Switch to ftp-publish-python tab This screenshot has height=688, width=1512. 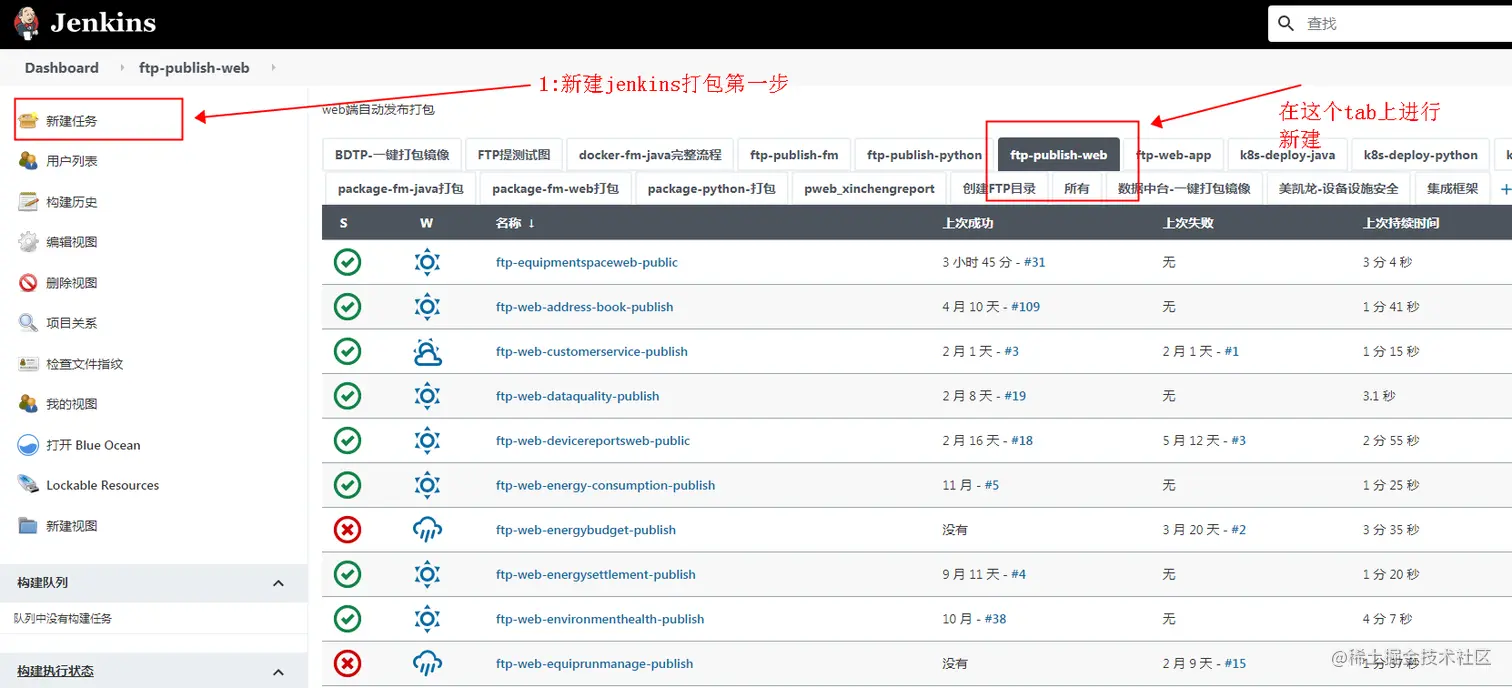[x=924, y=155]
